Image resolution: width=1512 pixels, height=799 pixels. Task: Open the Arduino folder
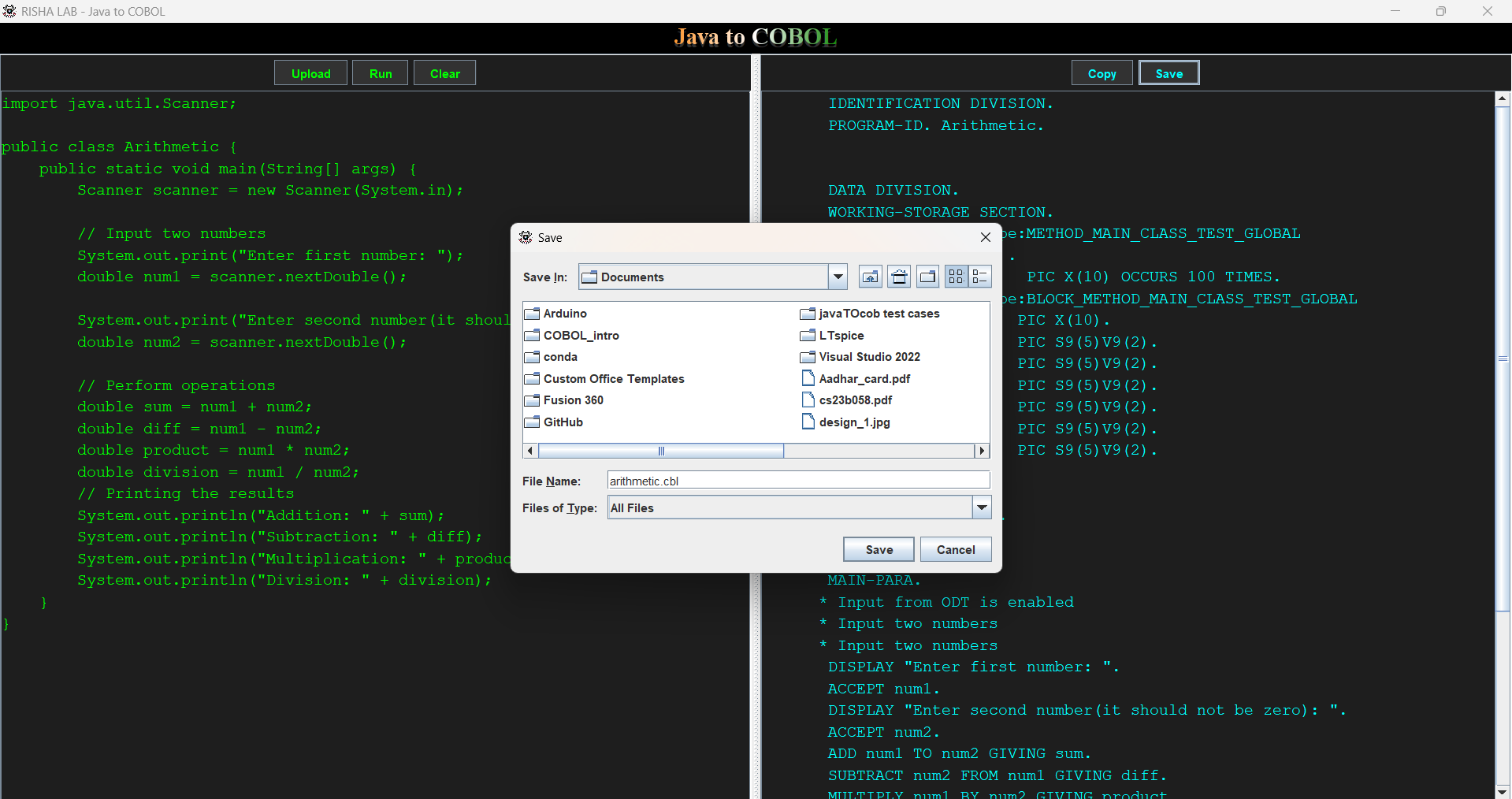point(556,314)
